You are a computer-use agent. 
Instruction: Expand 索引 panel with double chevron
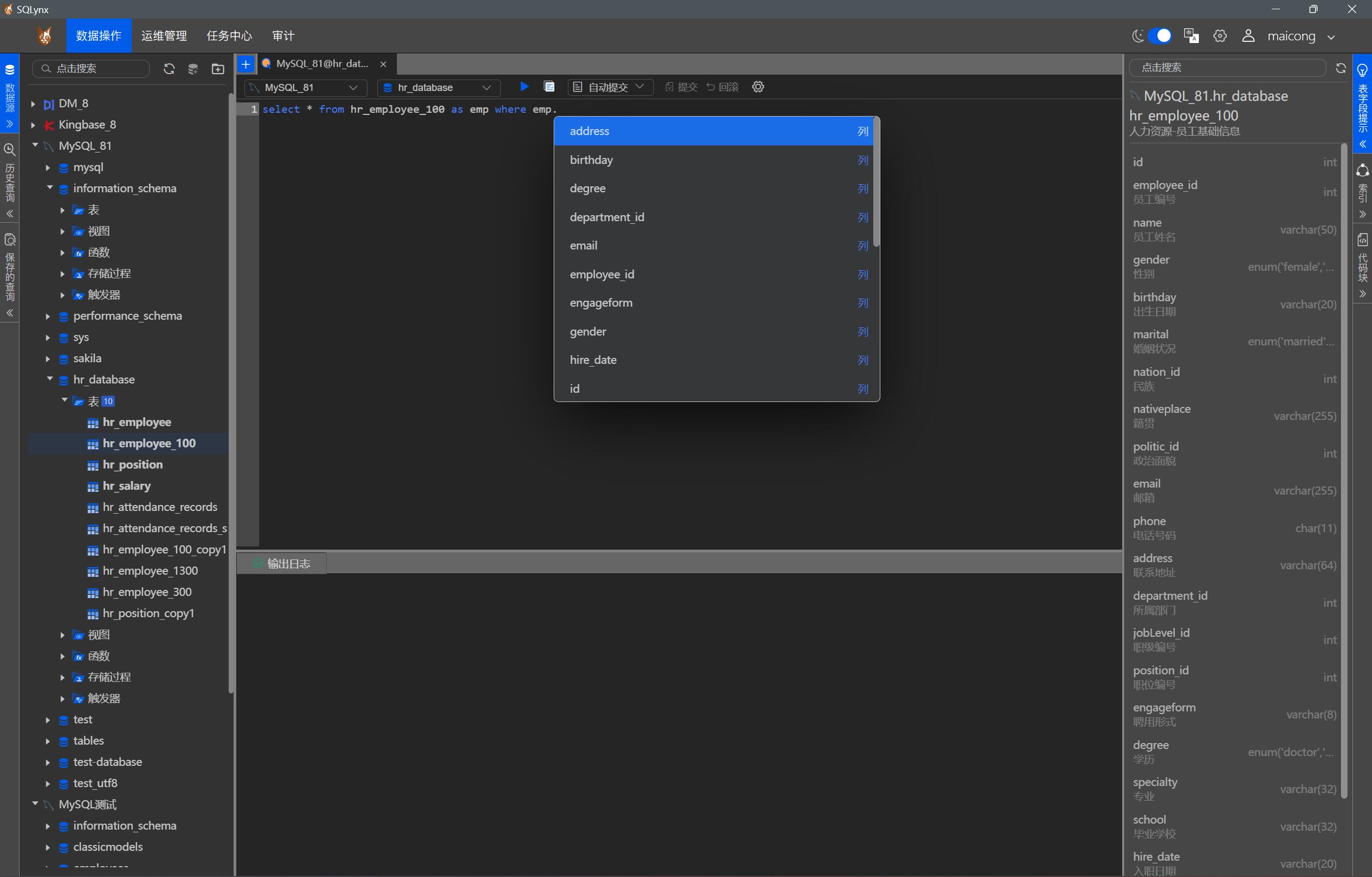tap(1362, 215)
